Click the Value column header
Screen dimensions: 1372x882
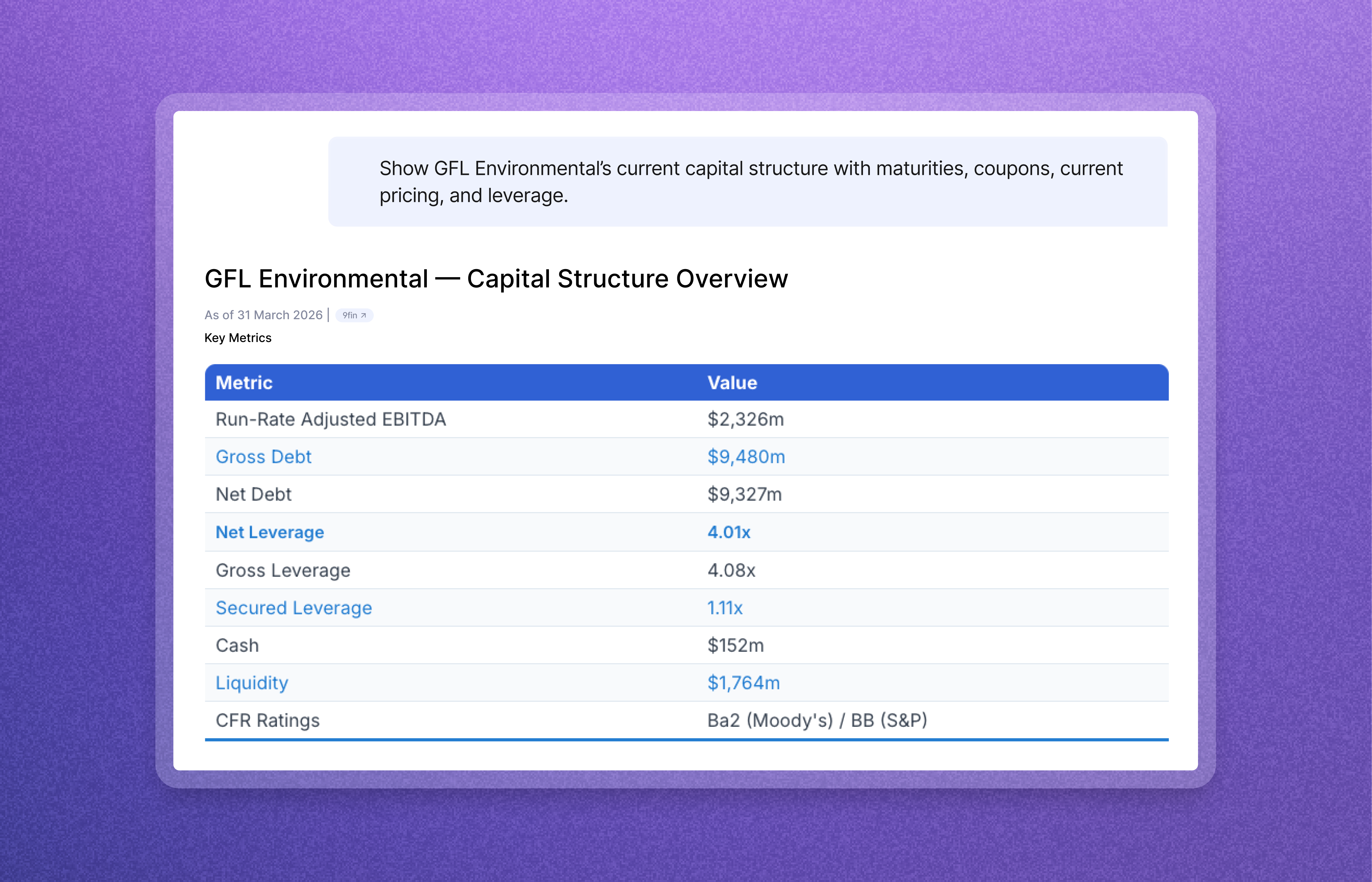(732, 382)
